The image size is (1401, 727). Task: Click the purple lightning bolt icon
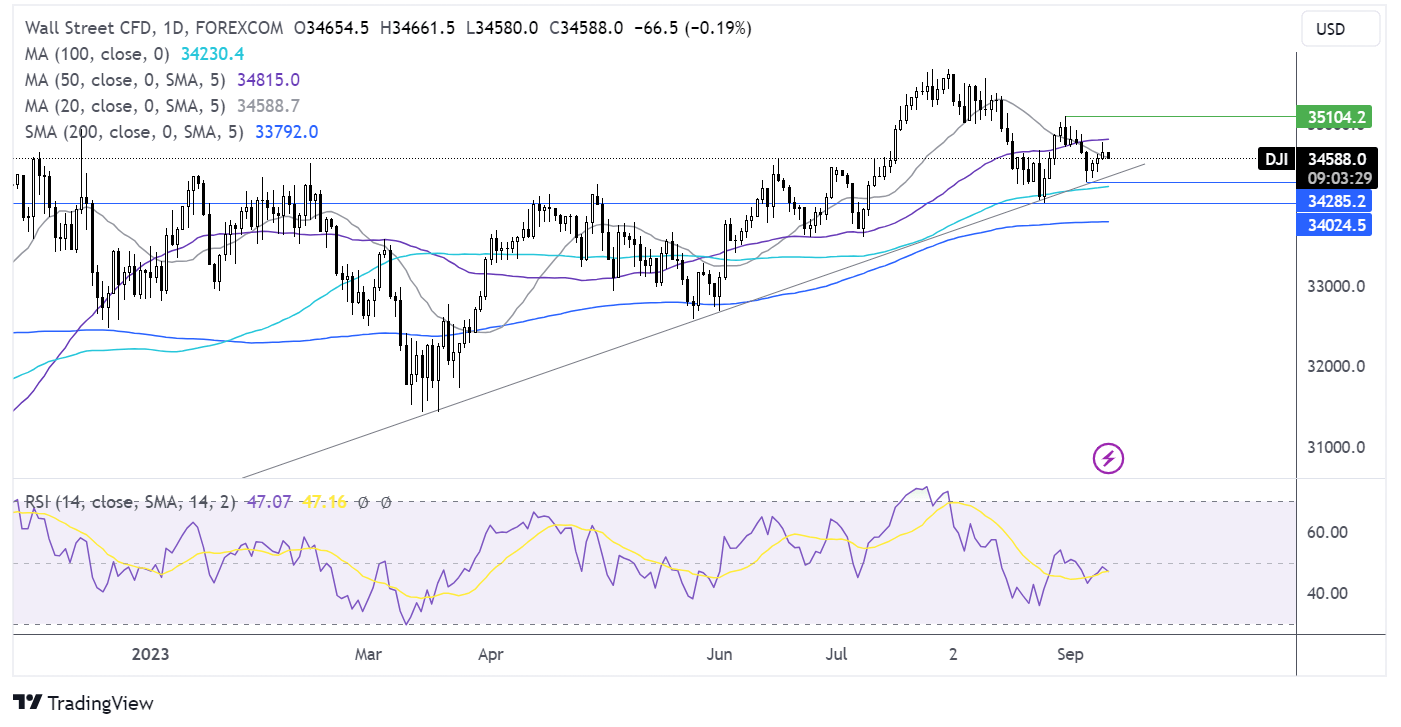pos(1108,459)
